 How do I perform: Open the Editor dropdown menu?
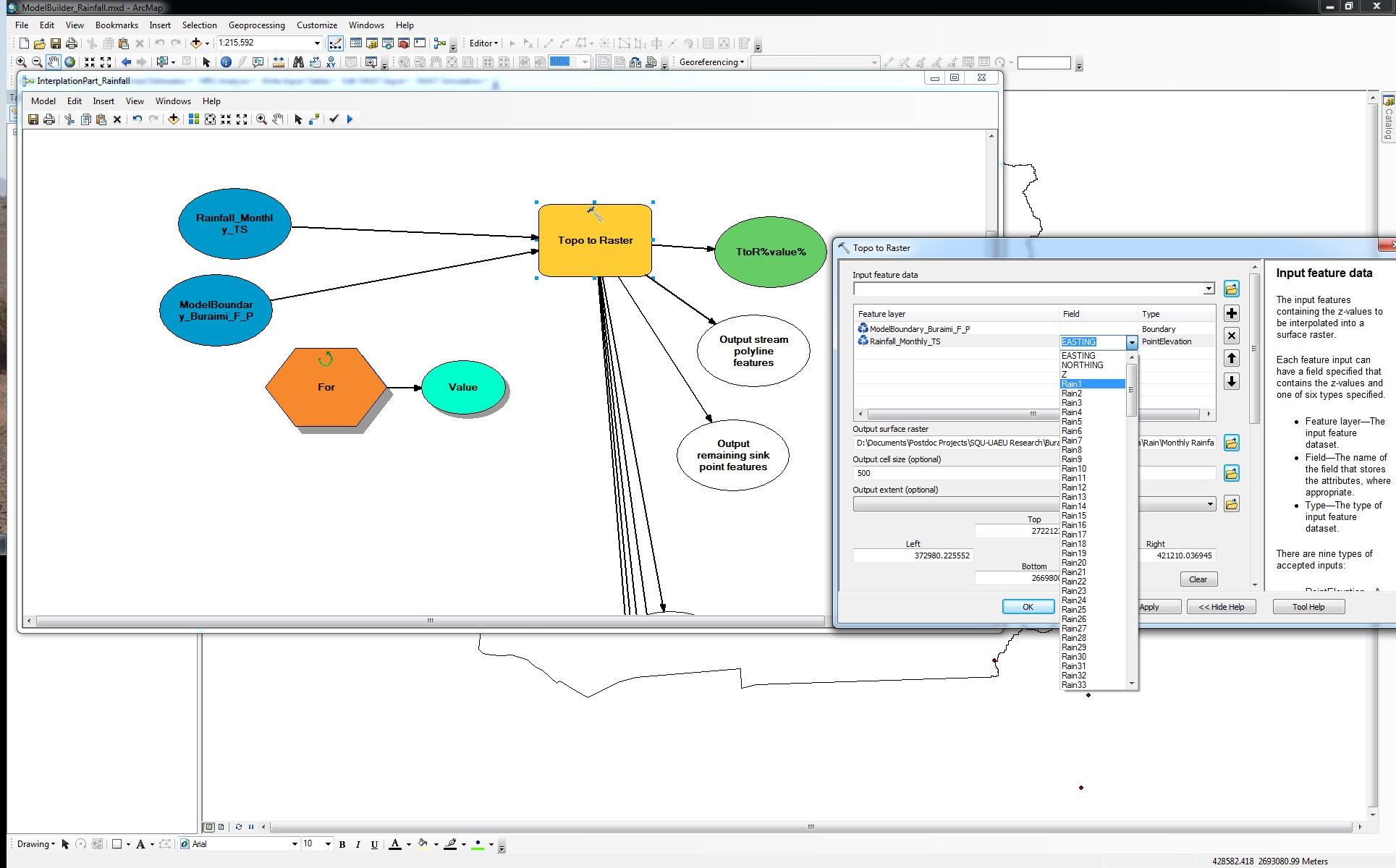[x=483, y=43]
